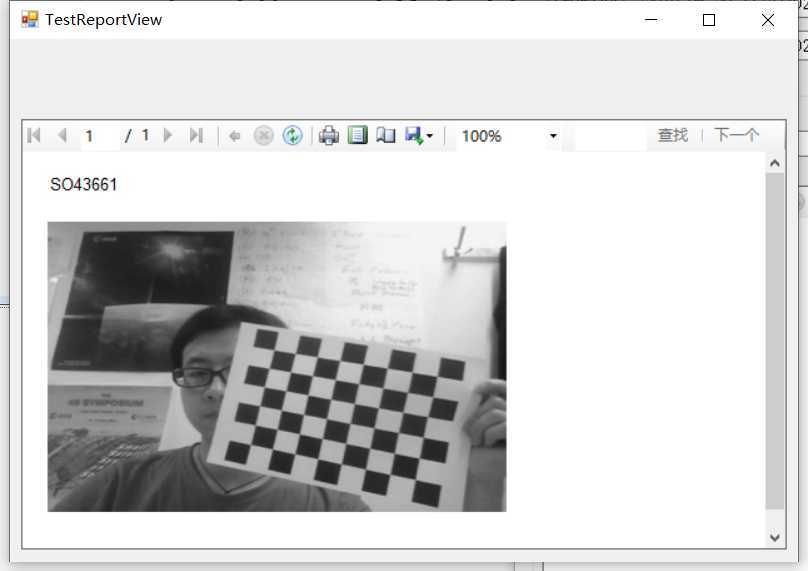Click scrollbar up arrow in report viewer
This screenshot has width=808, height=571.
775,163
